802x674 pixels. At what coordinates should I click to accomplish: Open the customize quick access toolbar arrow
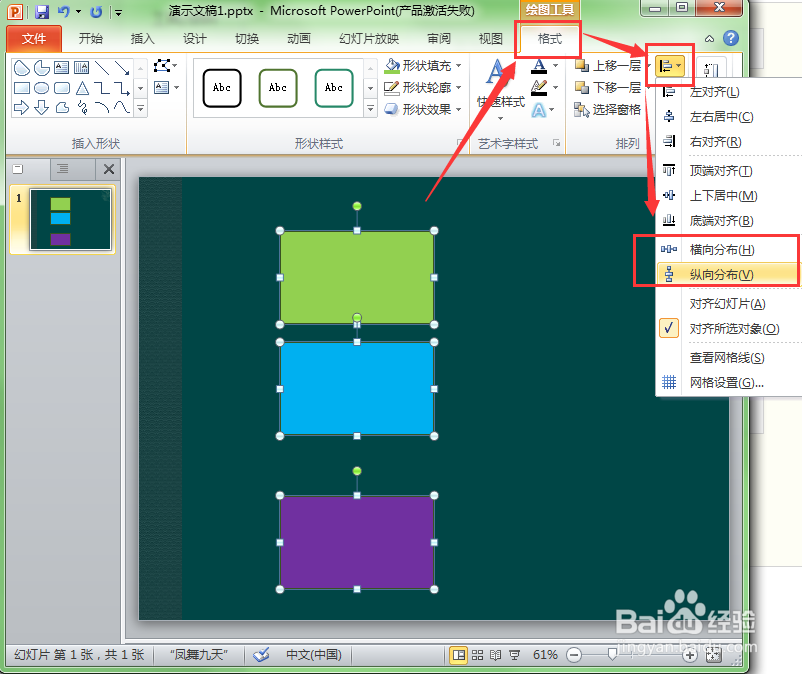[118, 12]
